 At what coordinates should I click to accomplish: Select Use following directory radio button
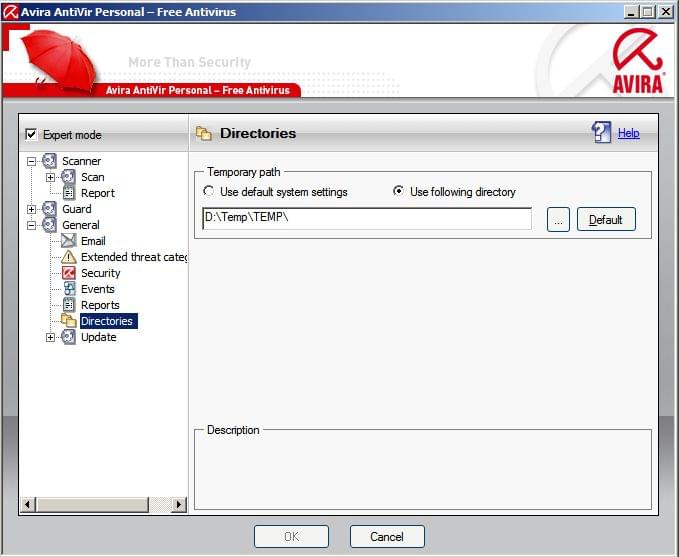point(398,191)
